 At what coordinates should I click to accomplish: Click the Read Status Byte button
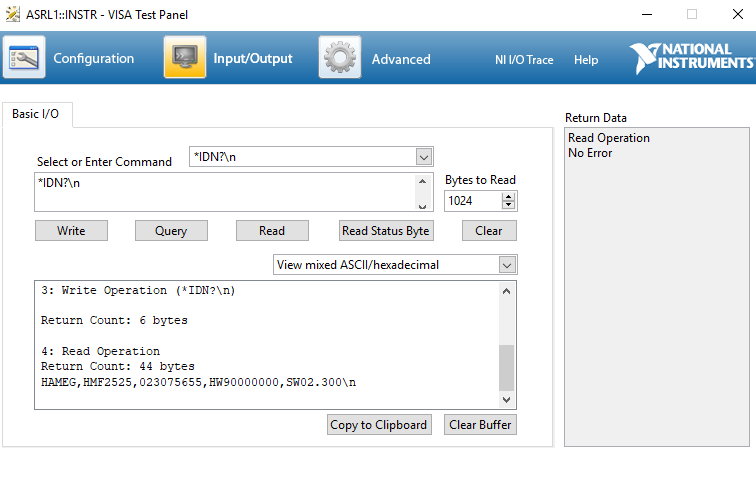click(x=386, y=231)
